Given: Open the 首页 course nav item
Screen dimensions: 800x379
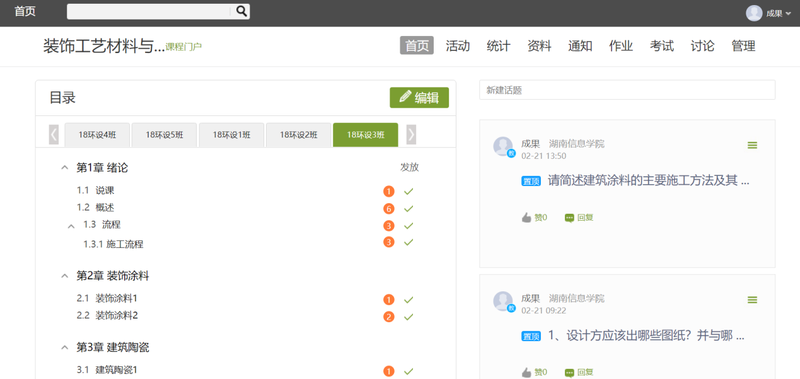Looking at the screenshot, I should [417, 45].
